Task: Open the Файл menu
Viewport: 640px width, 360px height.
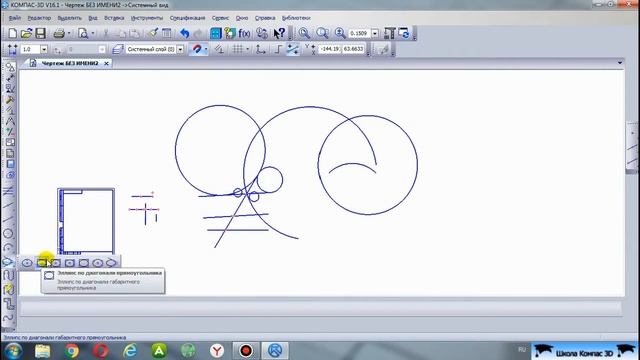Action: click(x=15, y=18)
